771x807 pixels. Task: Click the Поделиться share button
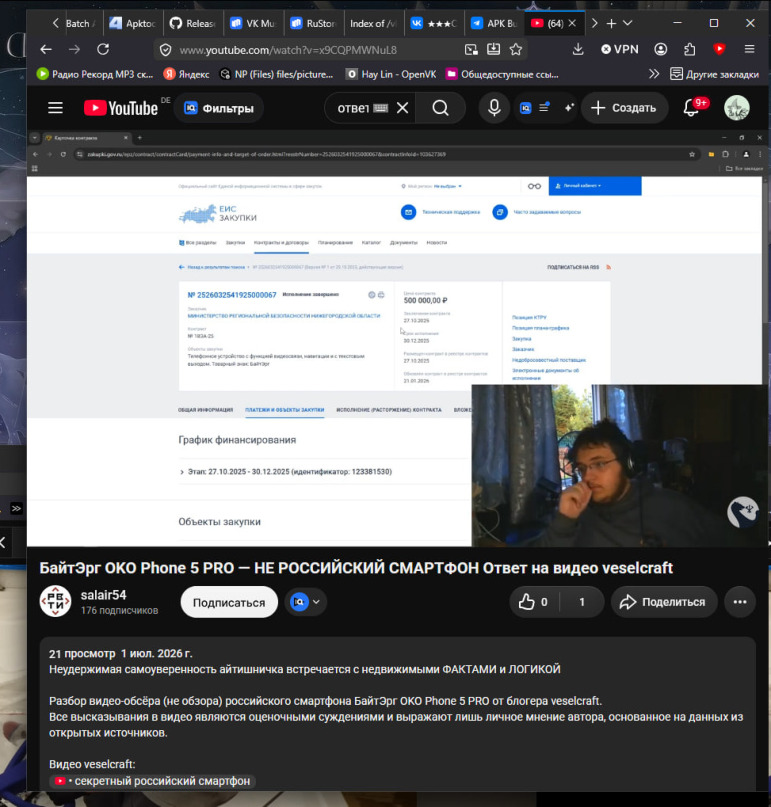[x=664, y=602]
